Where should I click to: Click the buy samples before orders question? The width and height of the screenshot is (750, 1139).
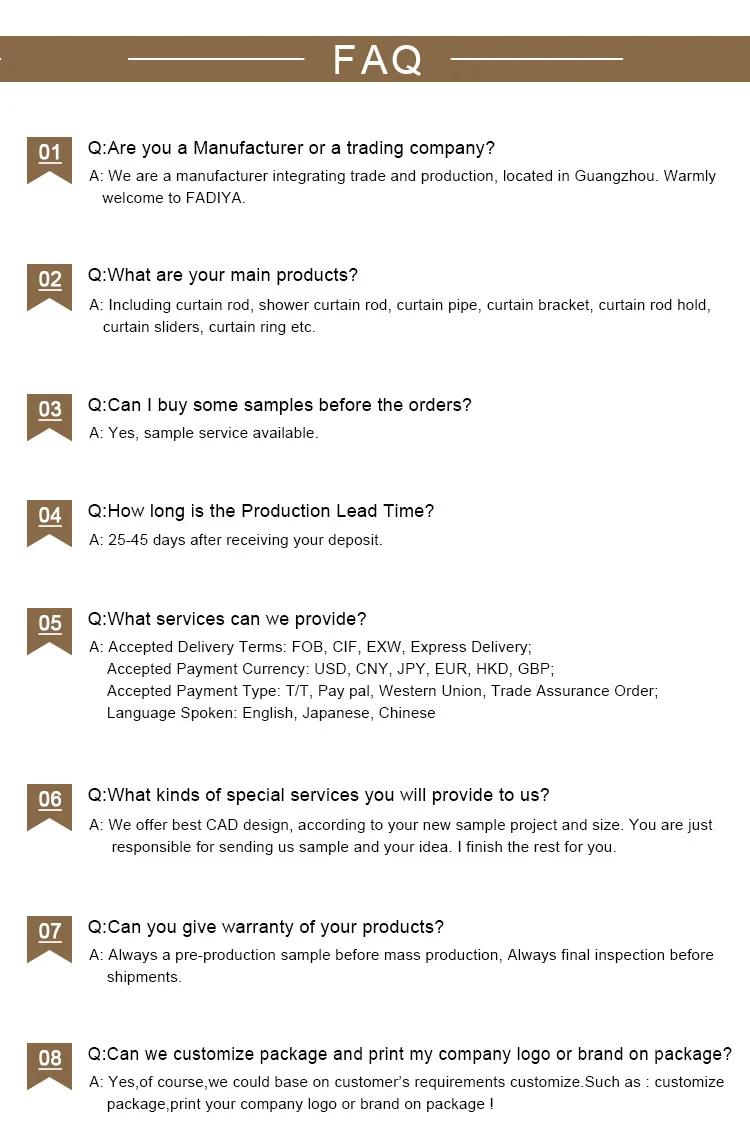coord(279,405)
